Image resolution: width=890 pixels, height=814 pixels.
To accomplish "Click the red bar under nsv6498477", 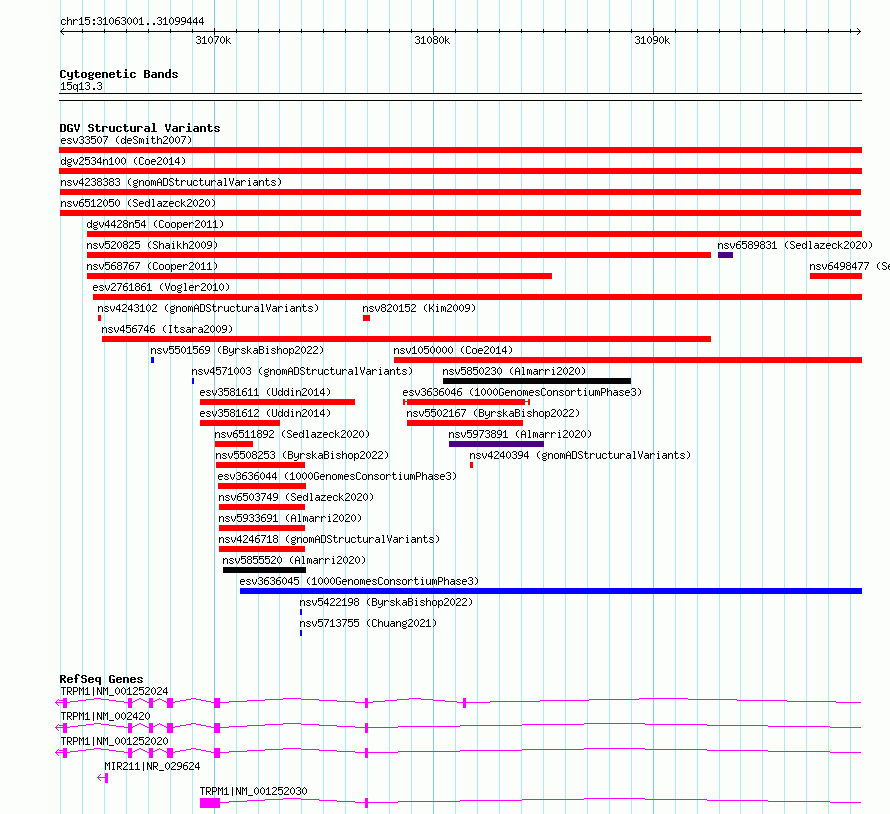I will [836, 276].
